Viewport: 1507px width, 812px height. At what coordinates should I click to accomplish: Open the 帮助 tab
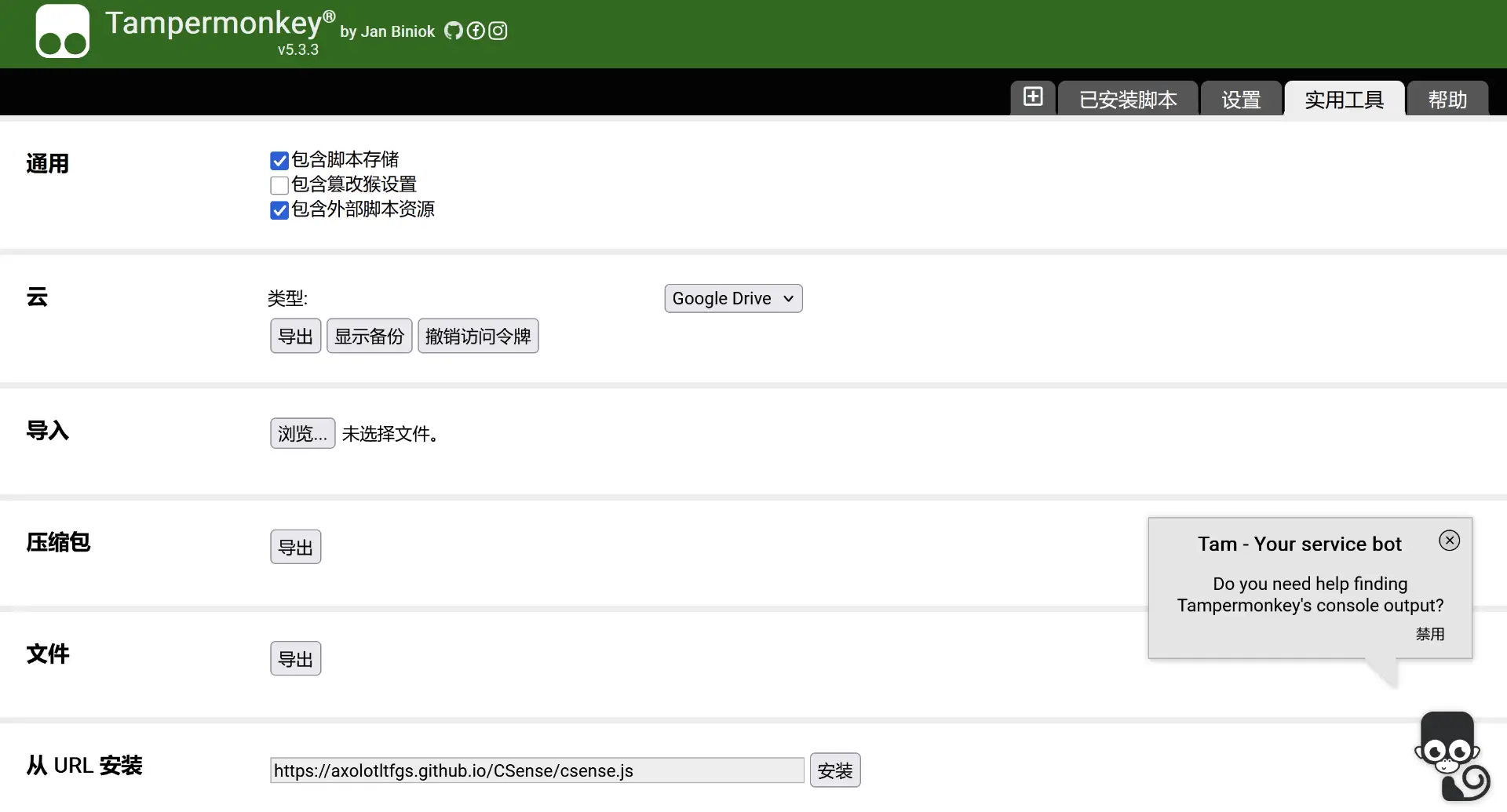(x=1447, y=99)
